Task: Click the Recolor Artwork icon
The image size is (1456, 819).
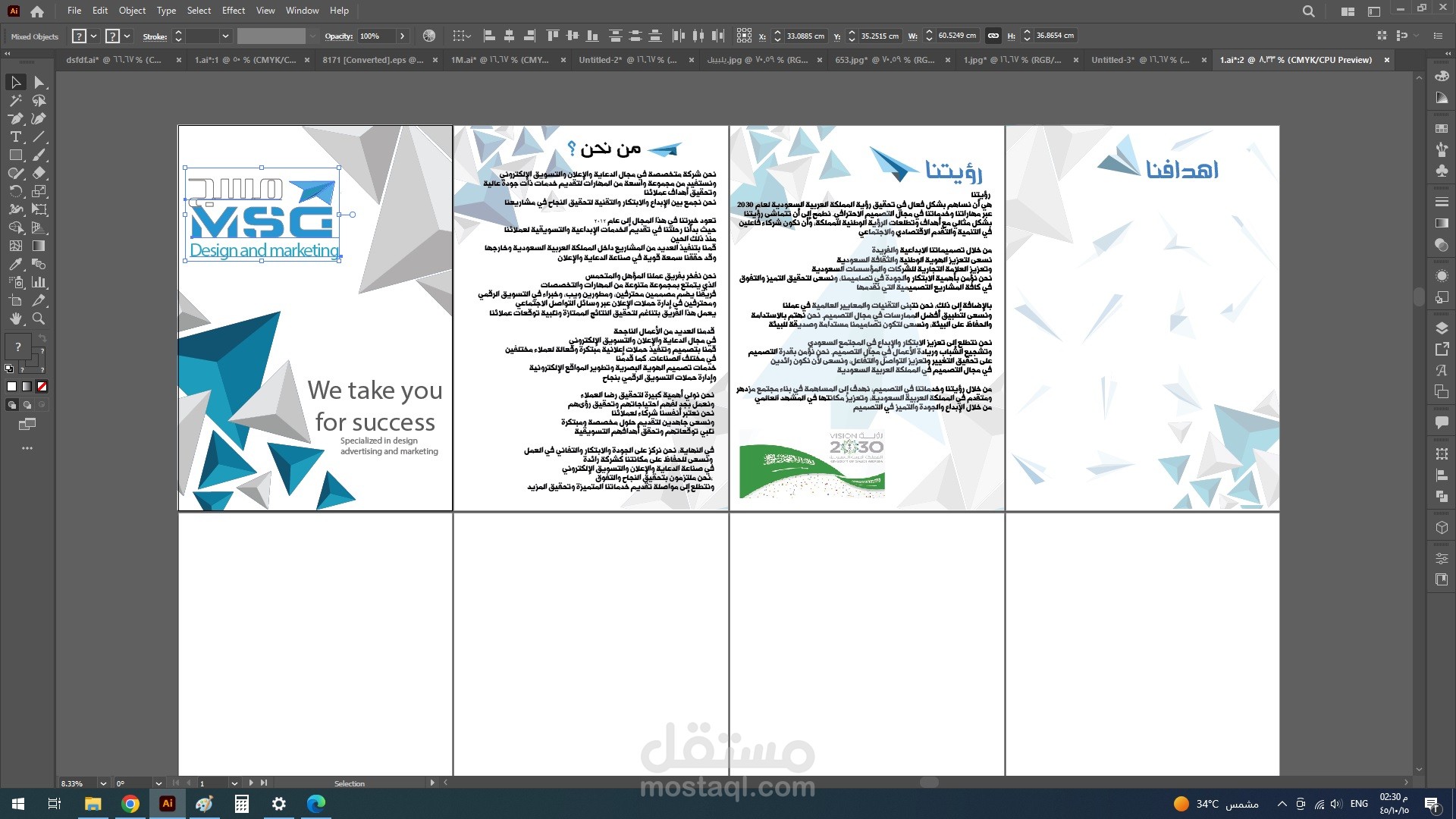Action: 429,36
